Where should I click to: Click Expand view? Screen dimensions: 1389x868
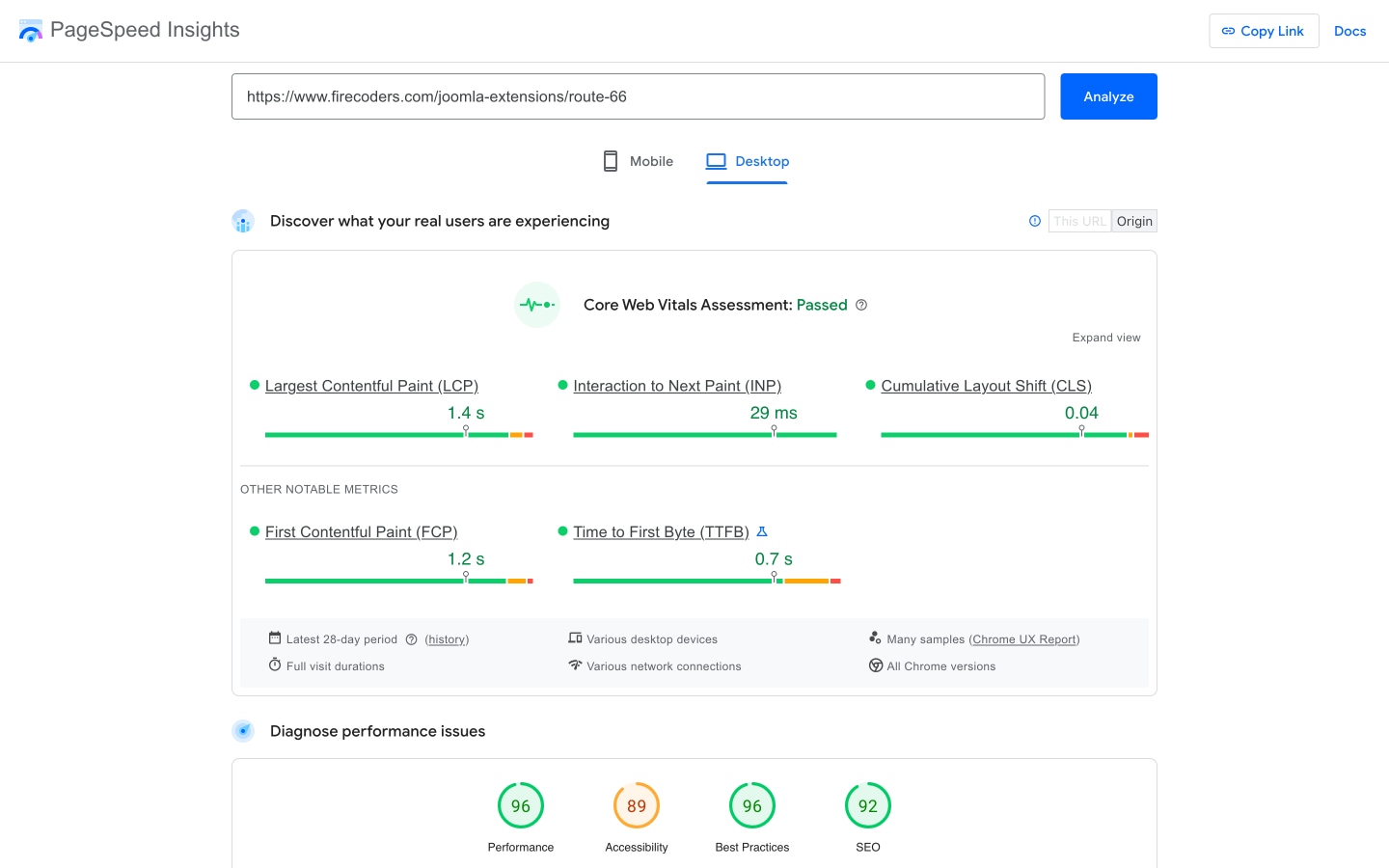(1106, 338)
